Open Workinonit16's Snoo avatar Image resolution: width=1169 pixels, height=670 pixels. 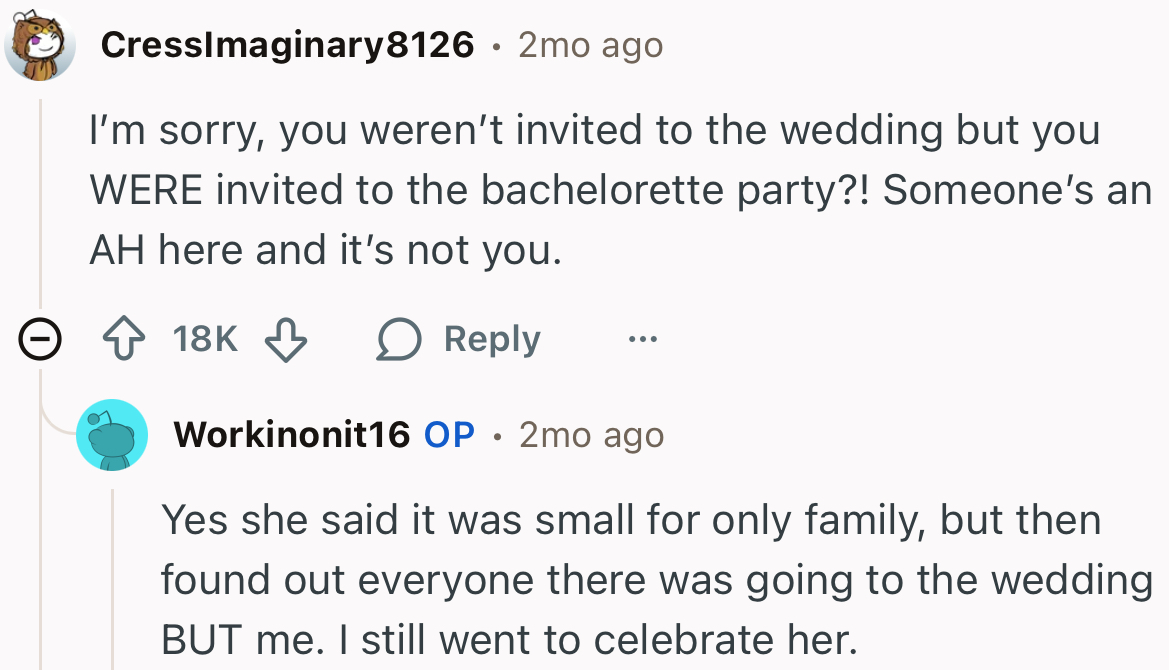(x=112, y=435)
